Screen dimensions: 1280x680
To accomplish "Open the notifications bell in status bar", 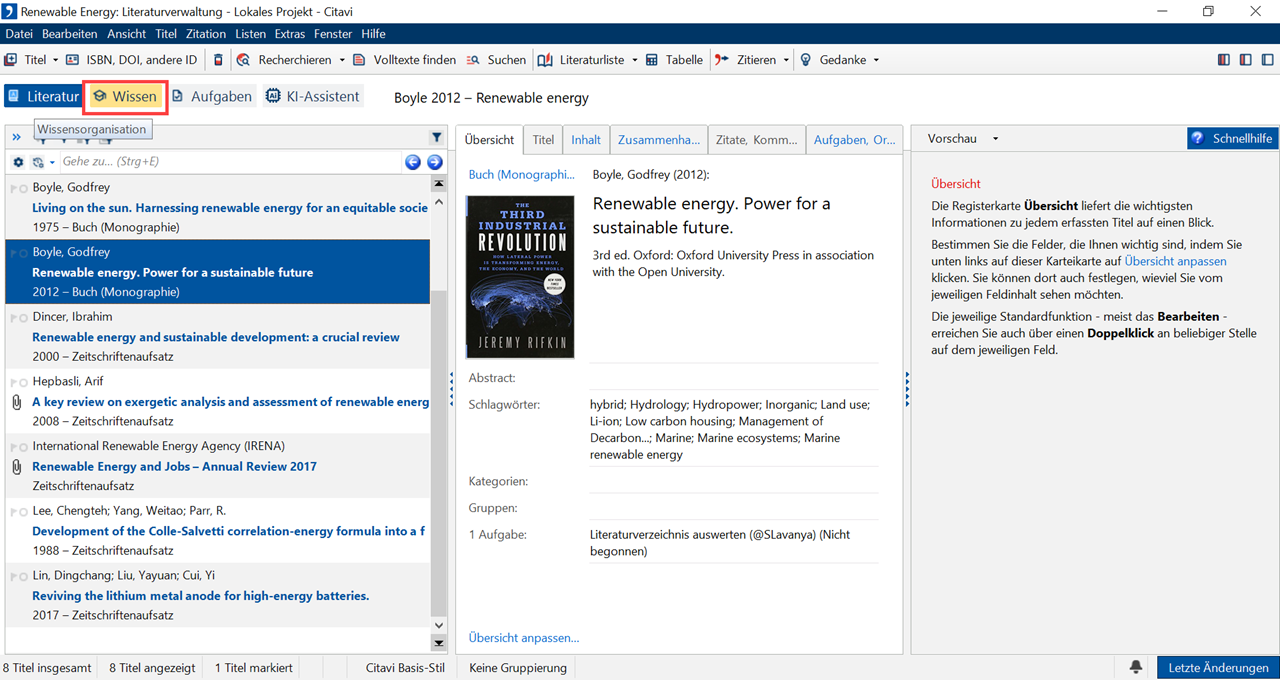I will click(x=1136, y=667).
